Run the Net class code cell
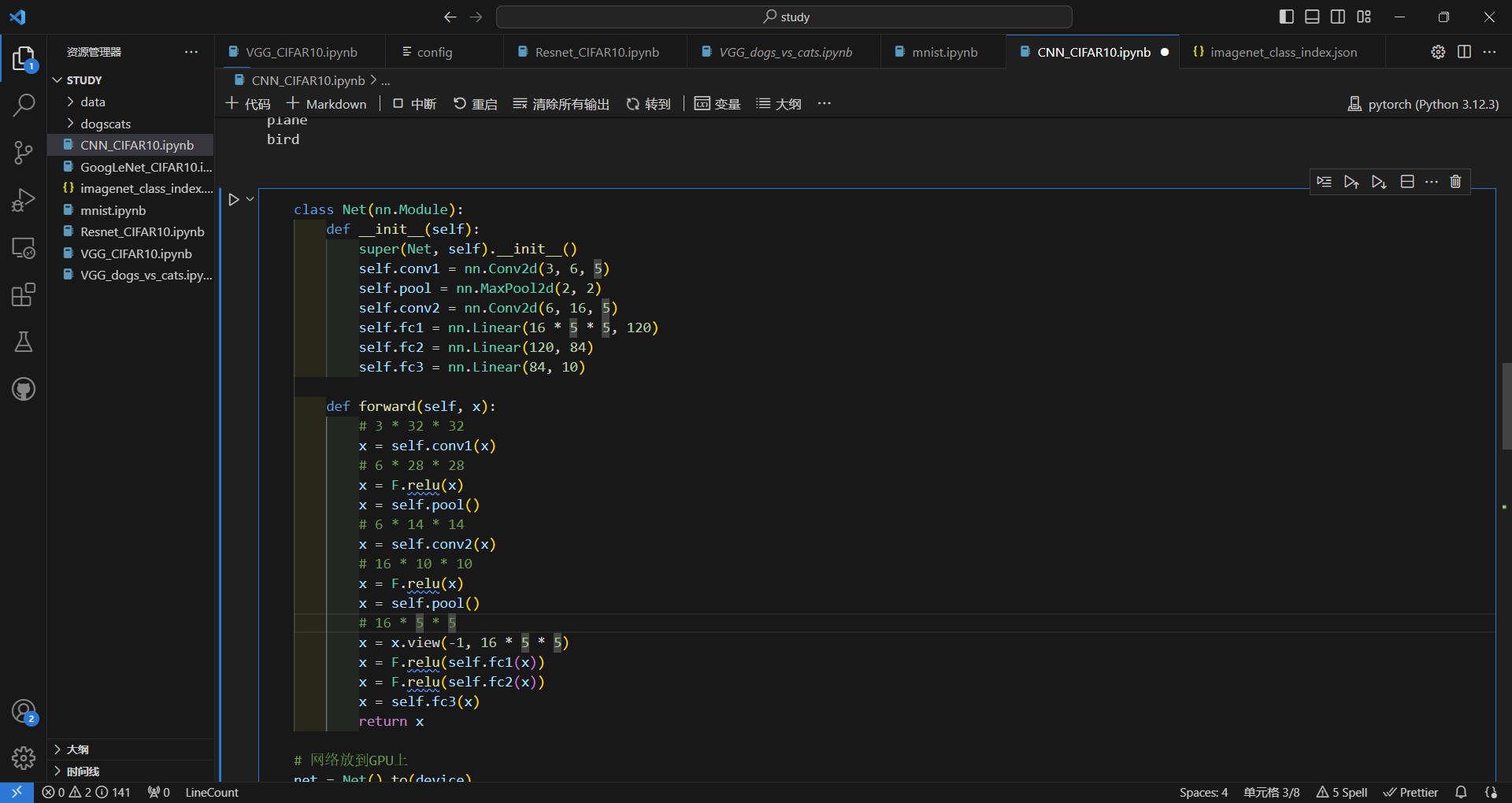Image resolution: width=1512 pixels, height=803 pixels. click(234, 200)
